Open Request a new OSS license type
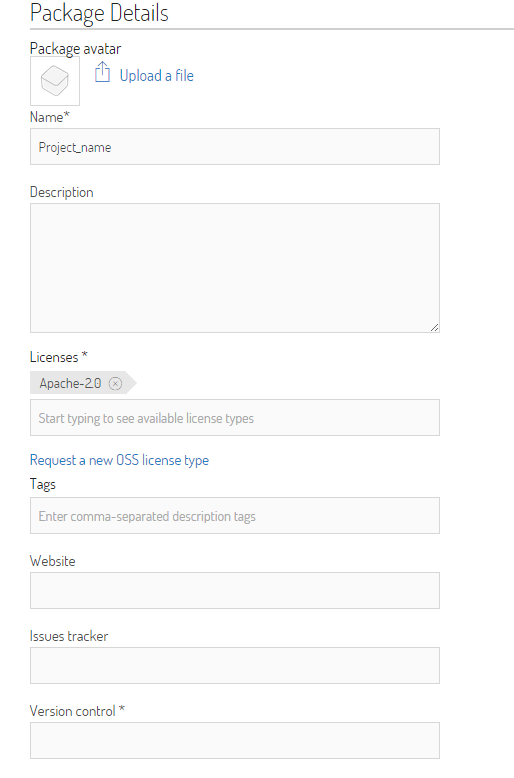The image size is (514, 778). [x=119, y=460]
